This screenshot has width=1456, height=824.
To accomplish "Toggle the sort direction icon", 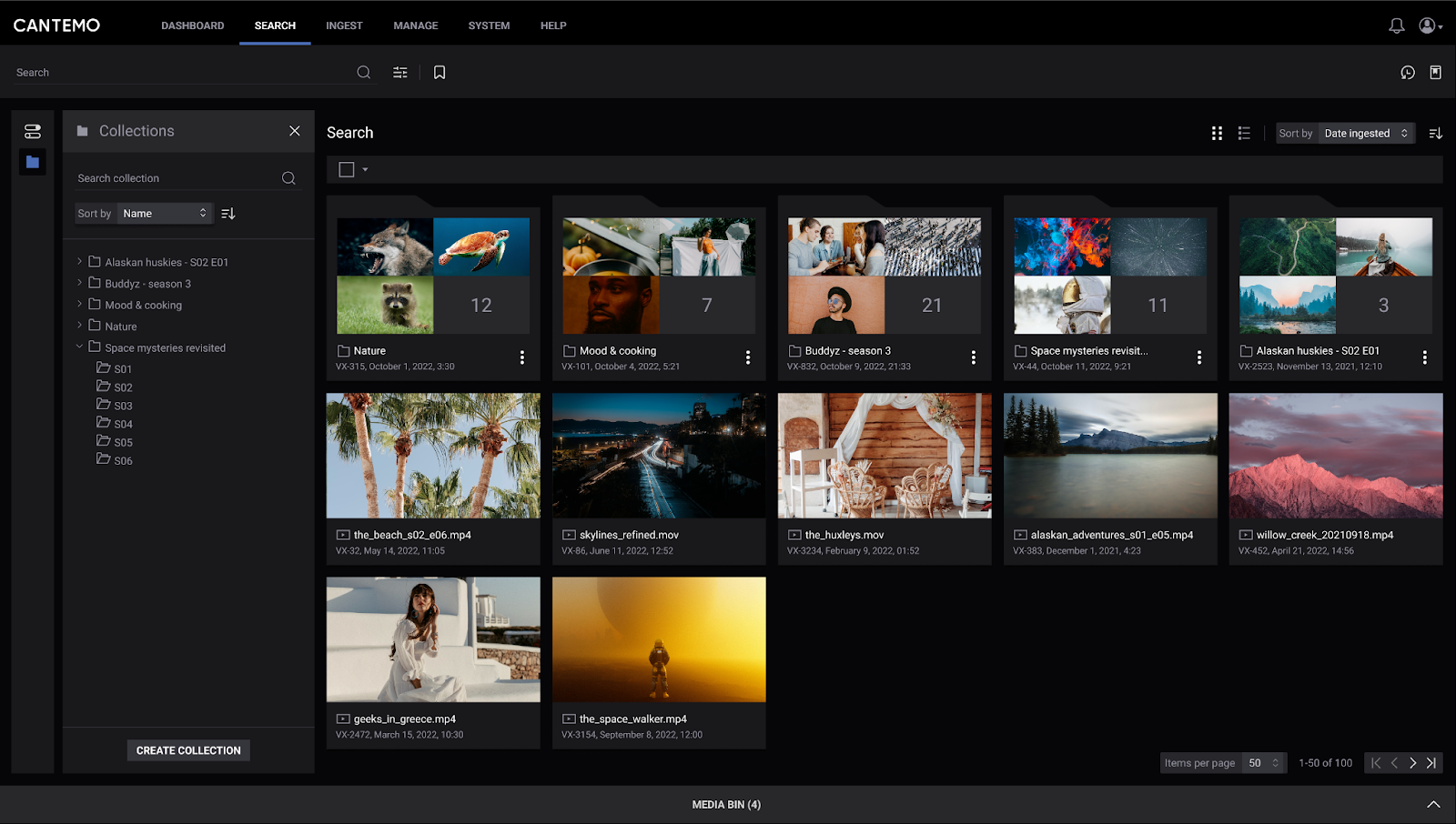I will [1436, 133].
